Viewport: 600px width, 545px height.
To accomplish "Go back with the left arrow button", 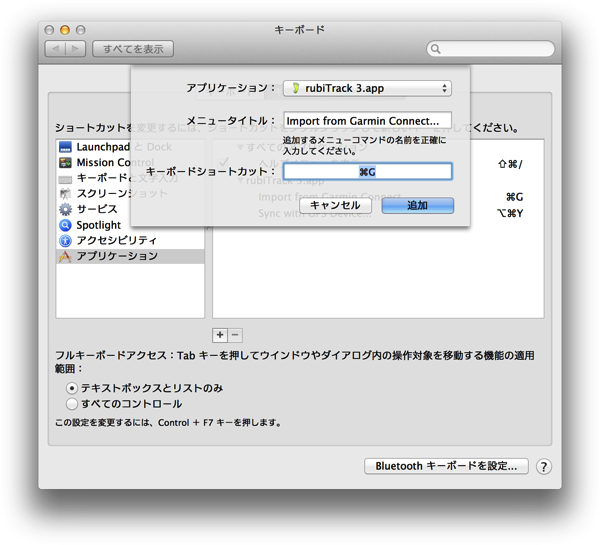I will pyautogui.click(x=56, y=48).
